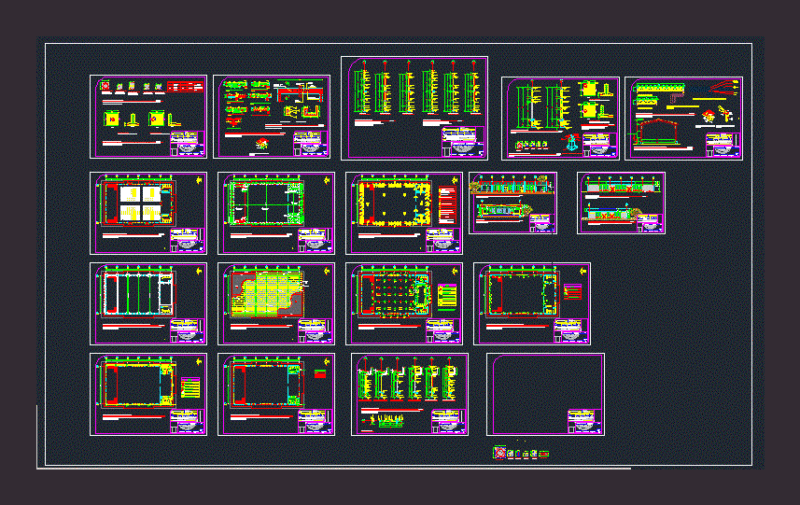Select the sheet showing the arched roof truss
This screenshot has width=800, height=505.
[x=684, y=118]
